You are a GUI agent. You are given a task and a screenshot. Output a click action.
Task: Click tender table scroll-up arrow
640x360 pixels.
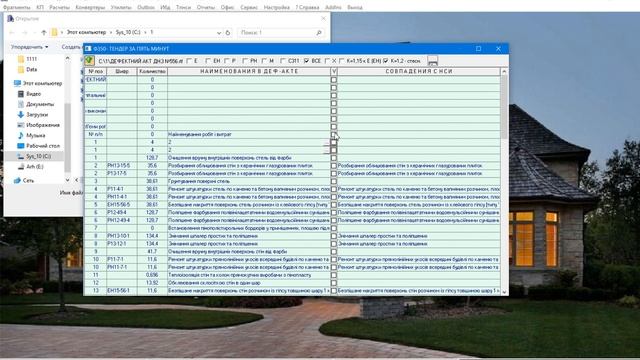point(504,71)
